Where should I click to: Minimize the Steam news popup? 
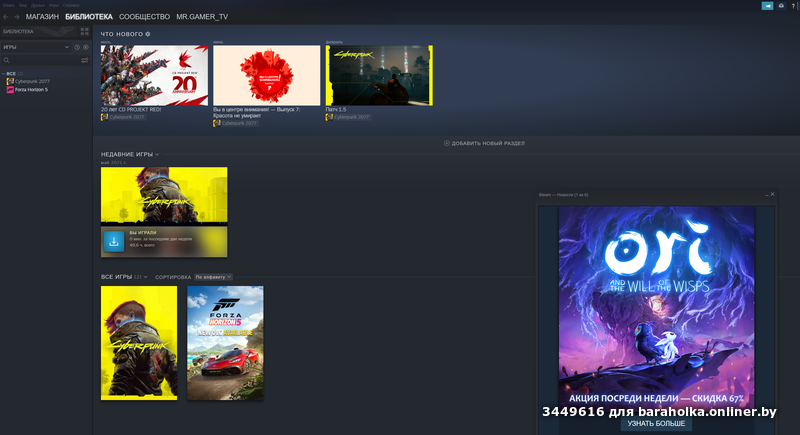coord(766,195)
